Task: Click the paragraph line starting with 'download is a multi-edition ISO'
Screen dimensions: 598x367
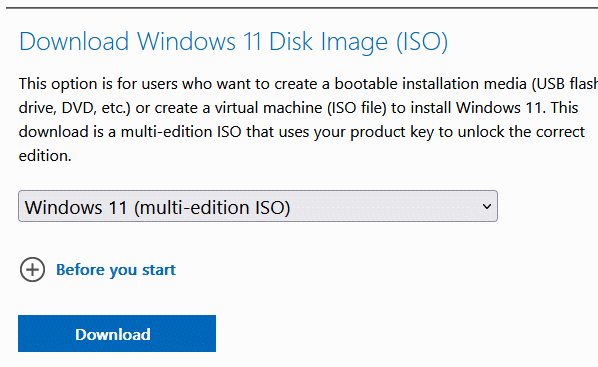Action: point(302,132)
